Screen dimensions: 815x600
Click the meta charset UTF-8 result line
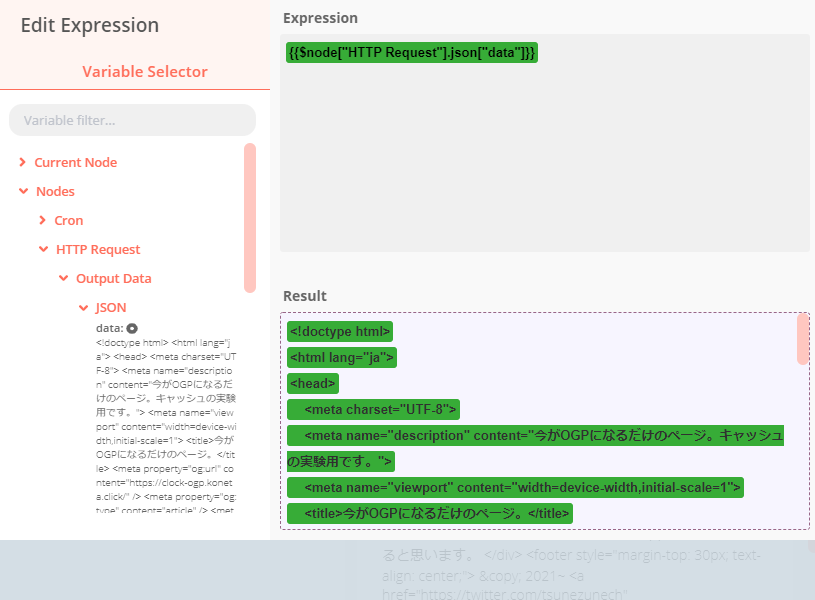tap(372, 409)
